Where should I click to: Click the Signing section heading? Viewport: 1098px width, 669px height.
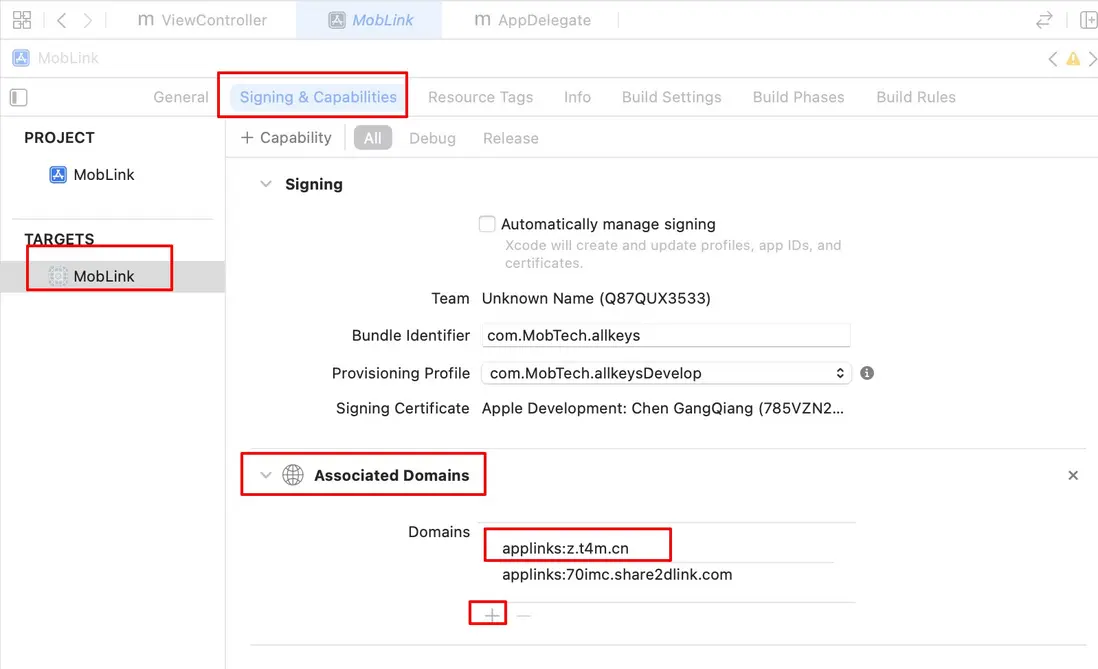tap(314, 184)
